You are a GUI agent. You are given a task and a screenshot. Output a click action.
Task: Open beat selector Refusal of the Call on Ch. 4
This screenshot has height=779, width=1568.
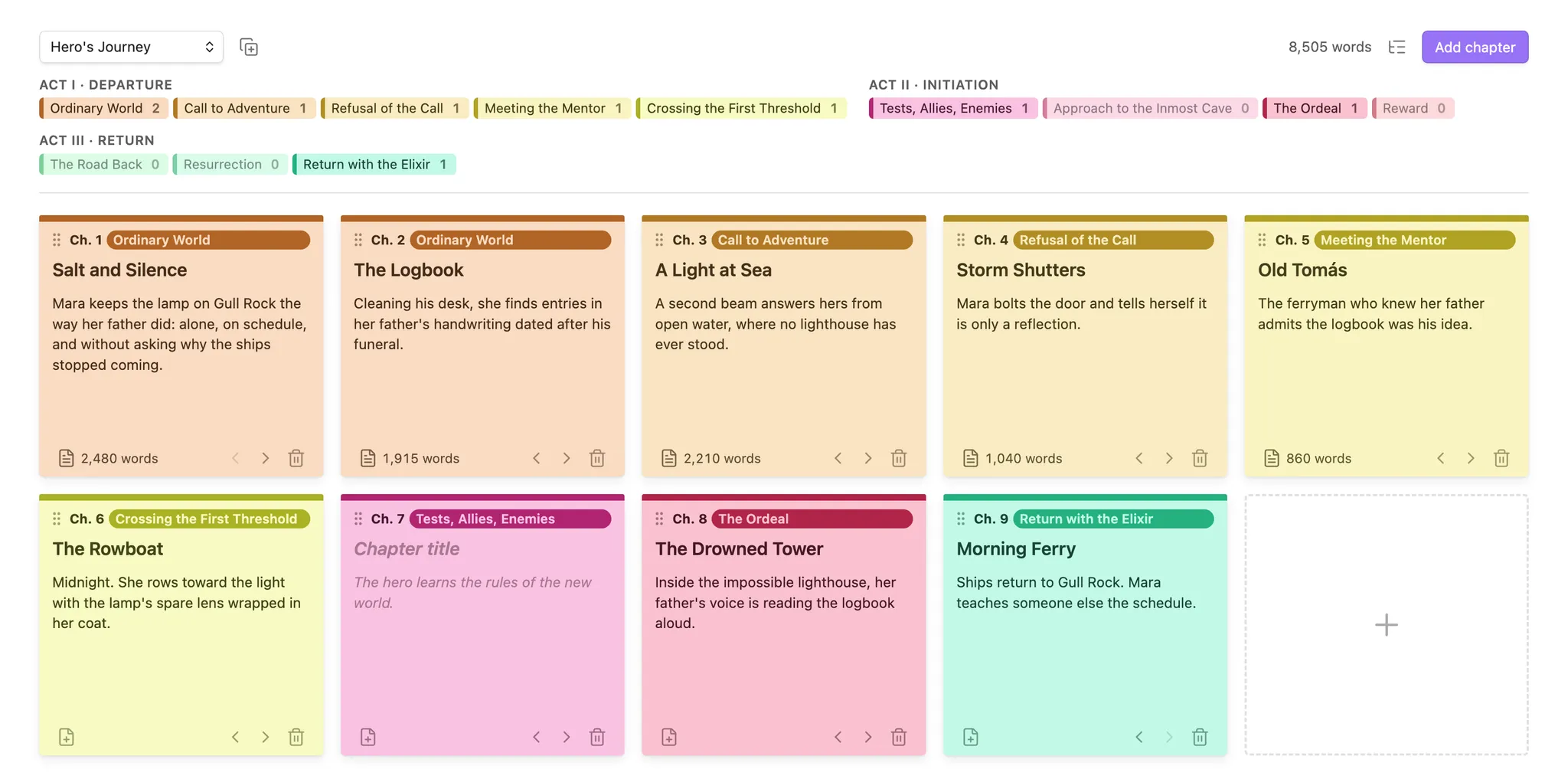(x=1113, y=240)
